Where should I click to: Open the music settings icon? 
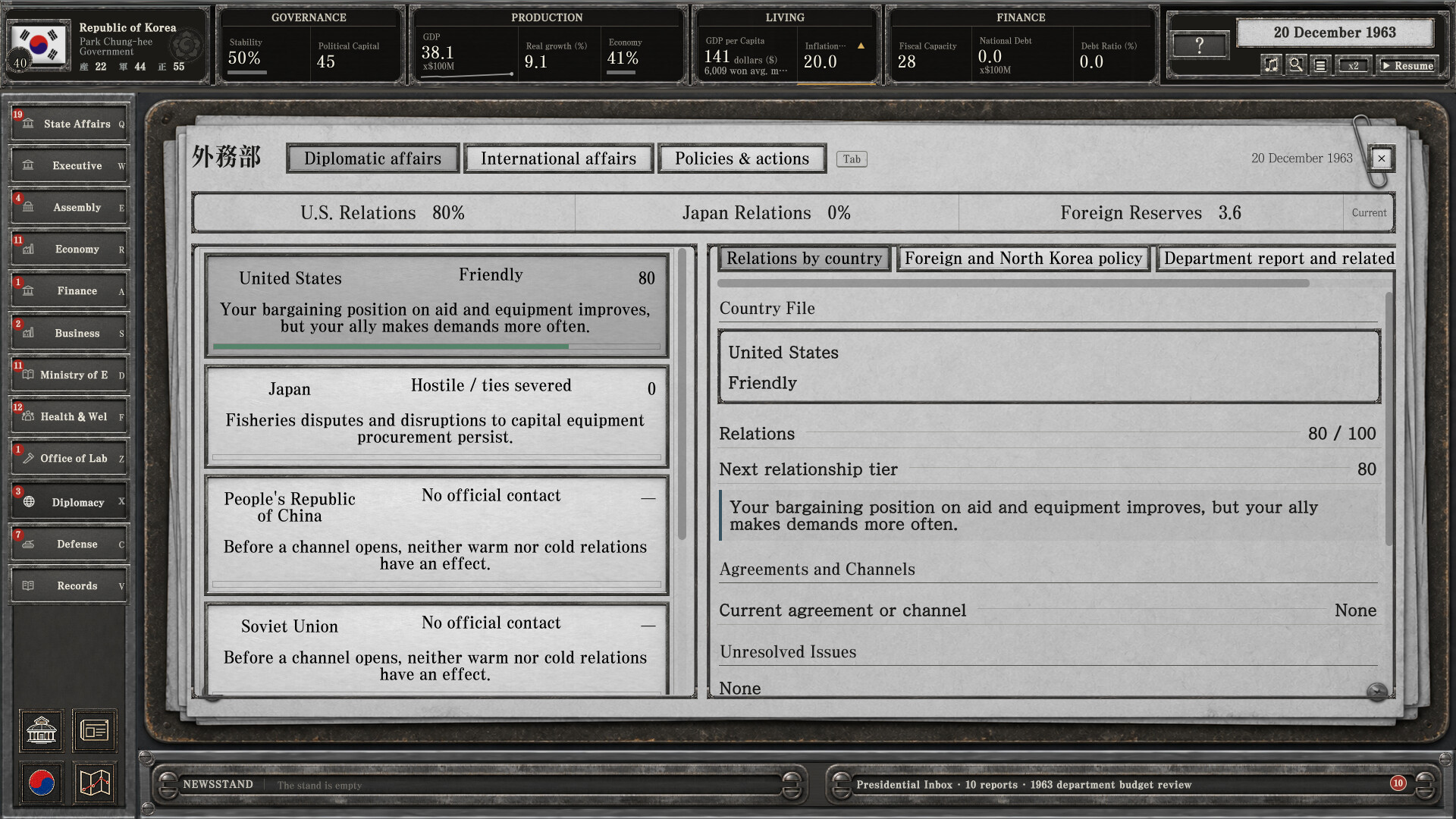(1271, 65)
